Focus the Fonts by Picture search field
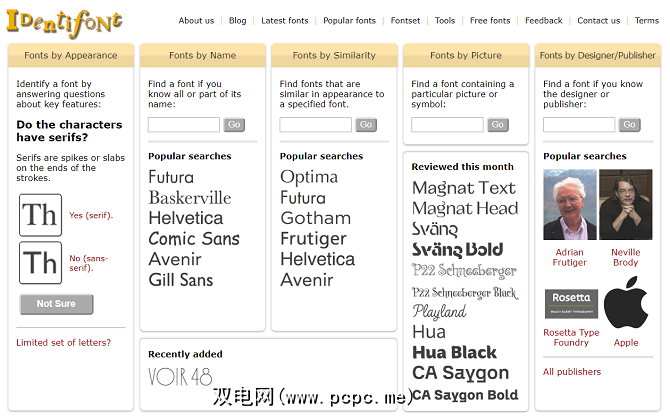Viewport: 670px width, 420px height. click(447, 125)
